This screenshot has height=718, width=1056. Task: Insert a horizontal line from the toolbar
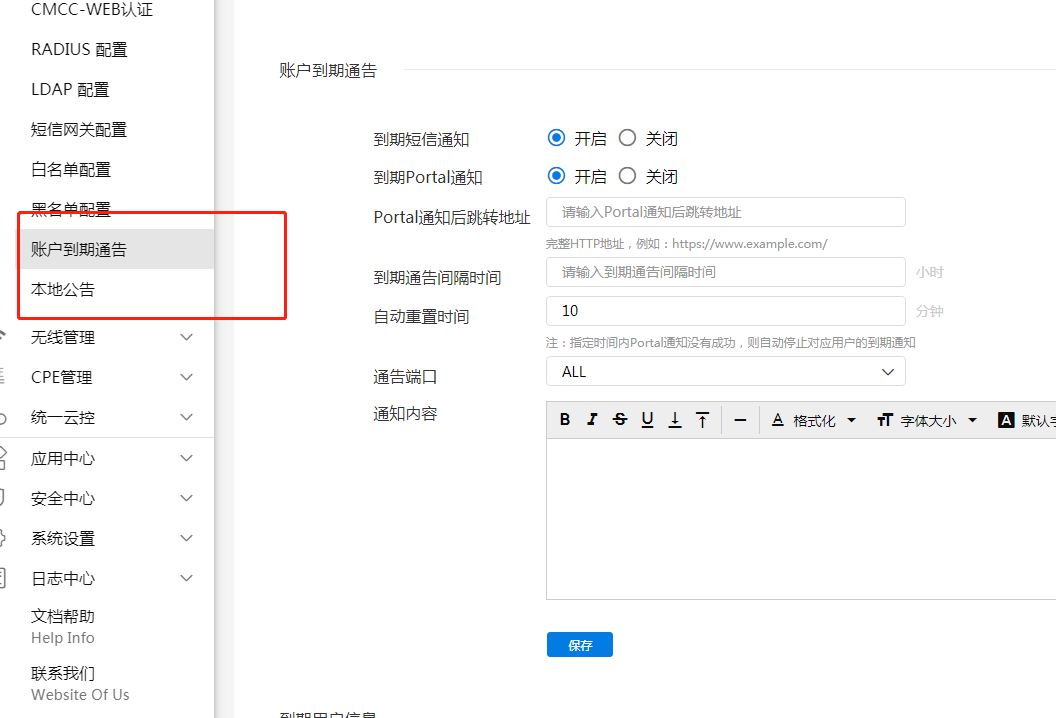[740, 420]
